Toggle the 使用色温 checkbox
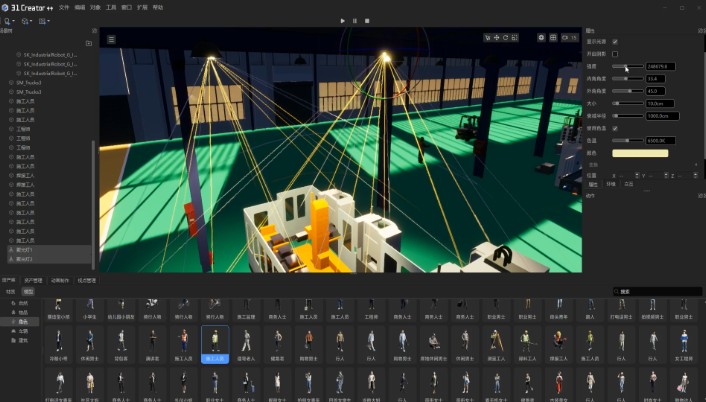 tap(614, 128)
